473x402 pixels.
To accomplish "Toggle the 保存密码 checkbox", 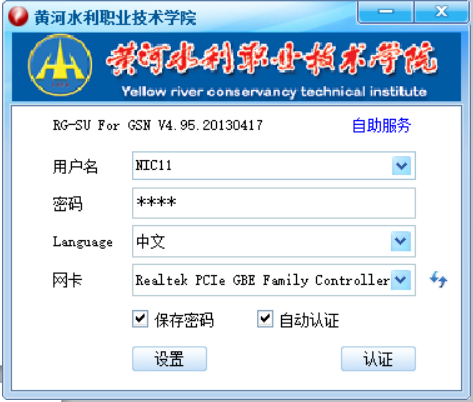I will click(x=140, y=319).
